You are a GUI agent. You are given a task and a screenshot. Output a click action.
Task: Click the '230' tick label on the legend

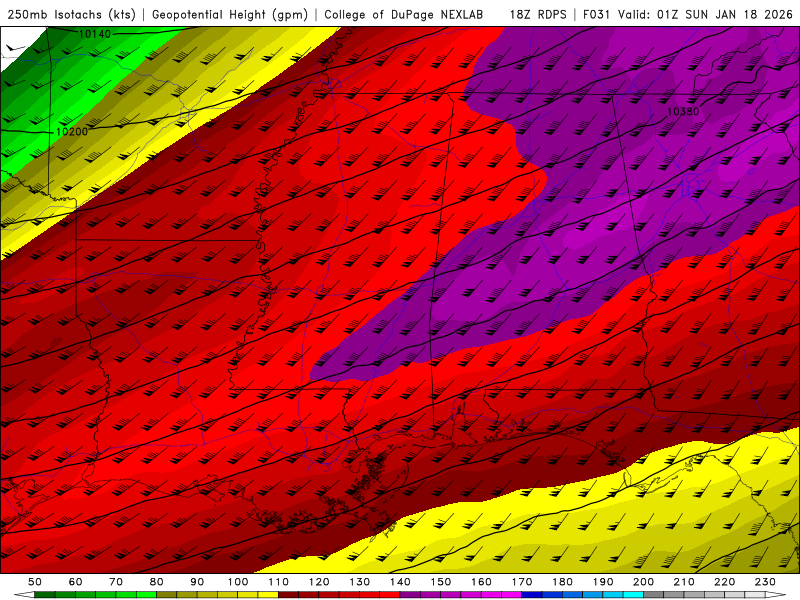[765, 582]
